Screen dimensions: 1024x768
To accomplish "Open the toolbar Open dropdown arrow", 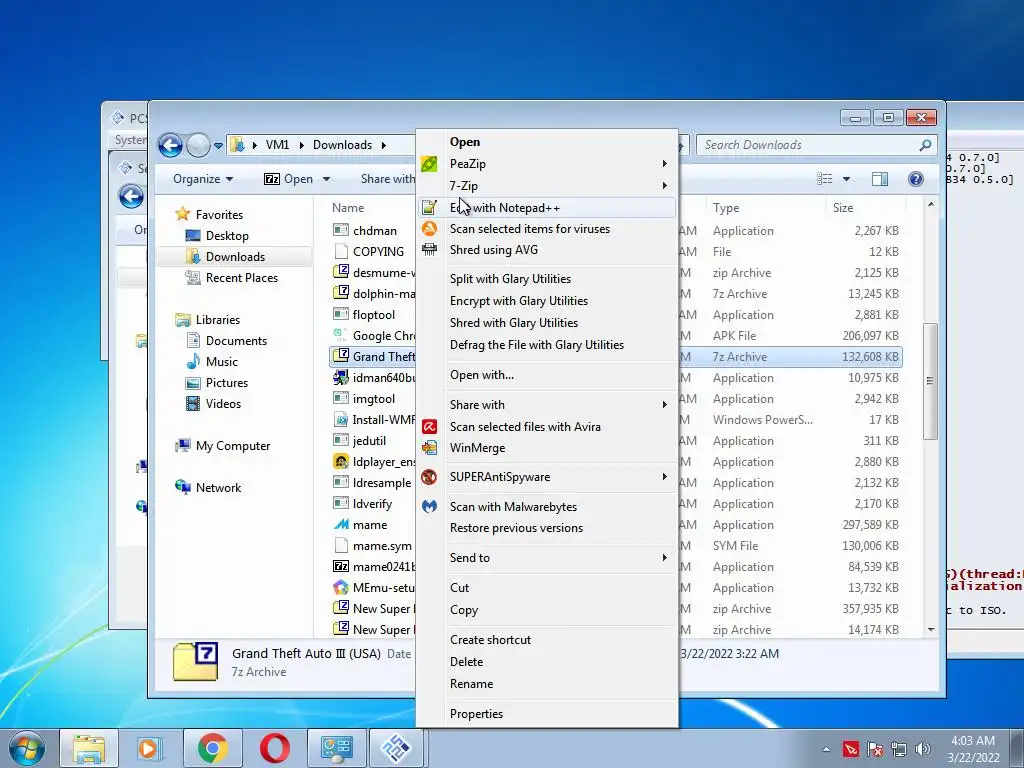I will (x=326, y=179).
